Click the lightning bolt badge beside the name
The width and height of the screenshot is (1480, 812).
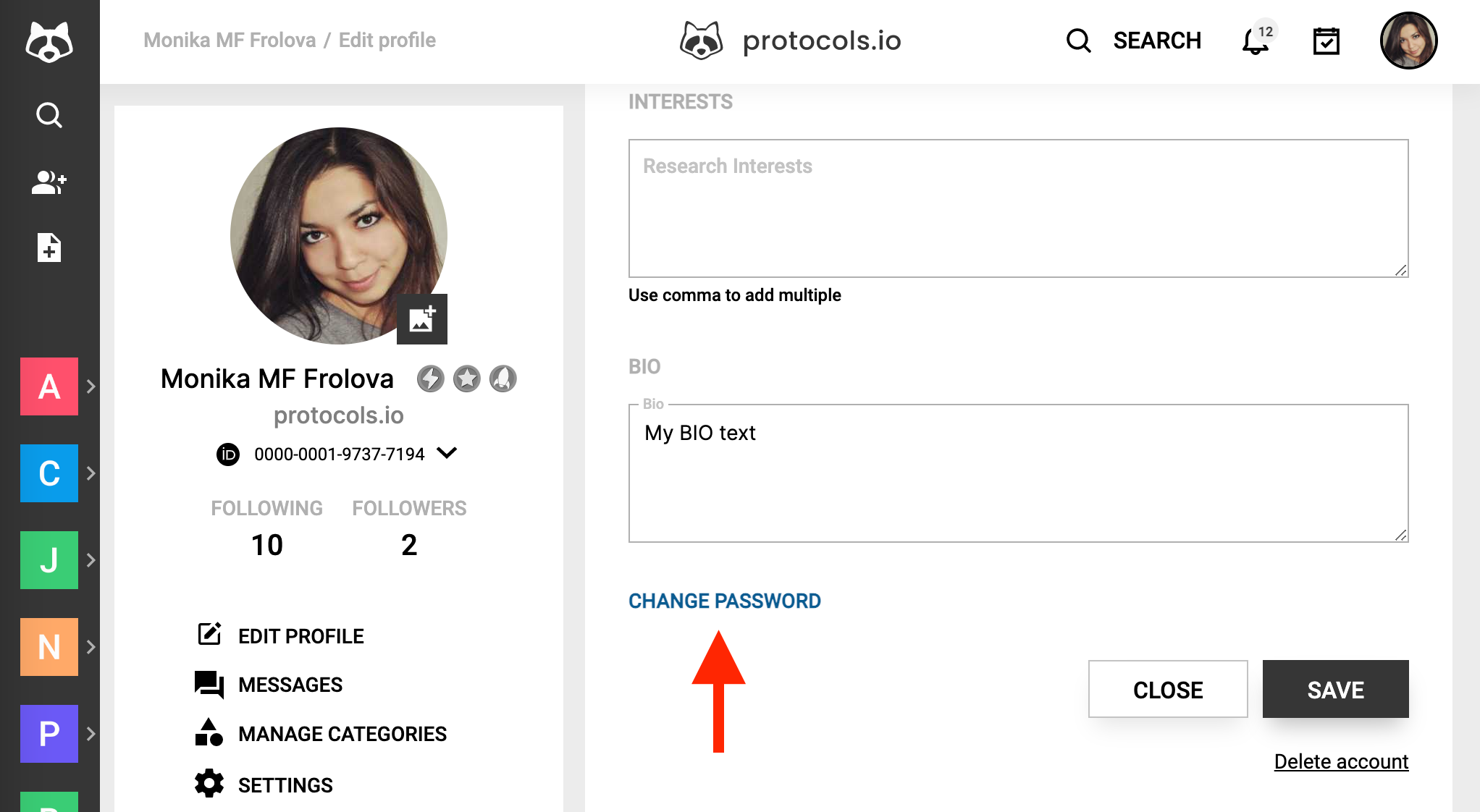[x=430, y=378]
